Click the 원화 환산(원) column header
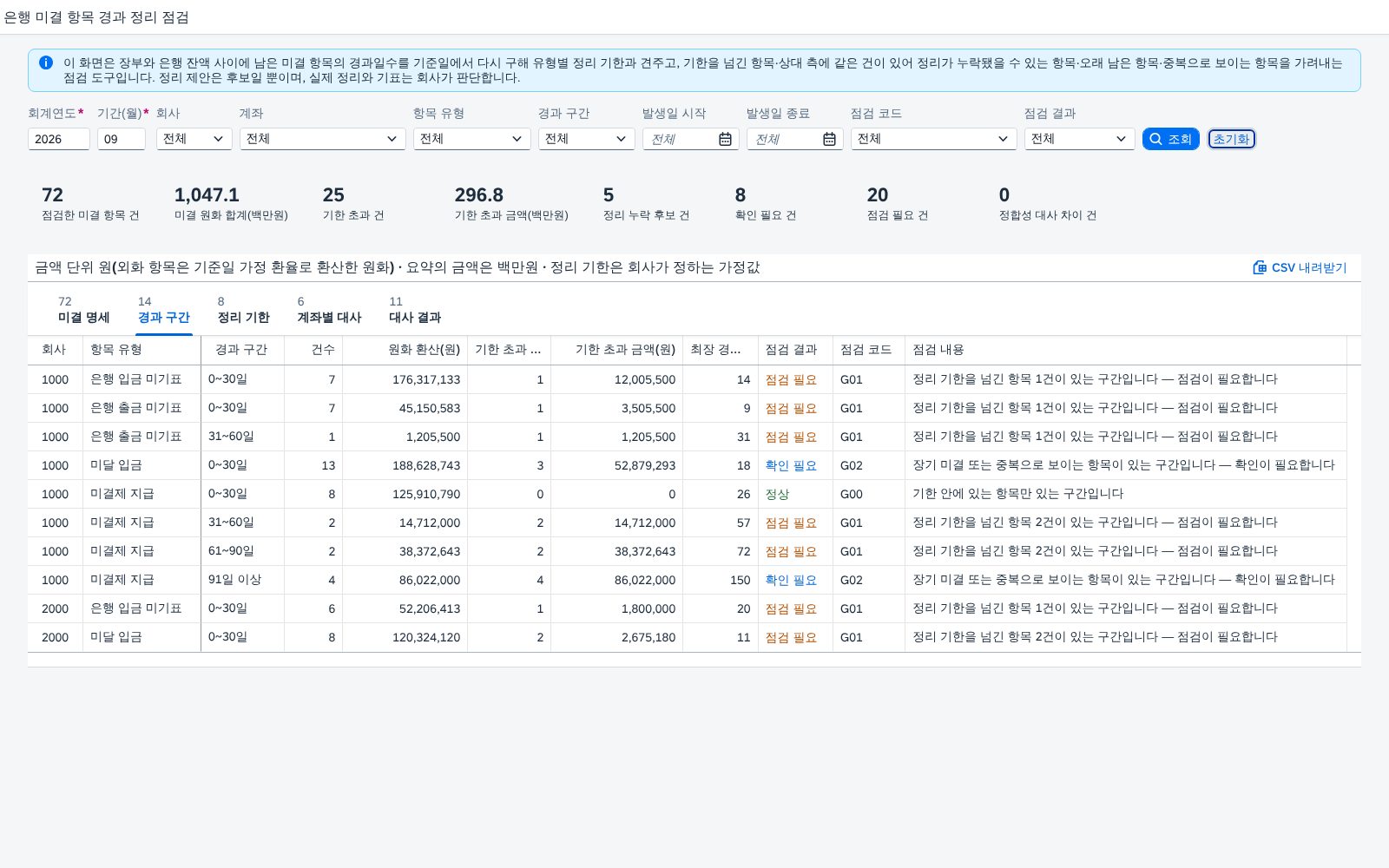 (405, 350)
